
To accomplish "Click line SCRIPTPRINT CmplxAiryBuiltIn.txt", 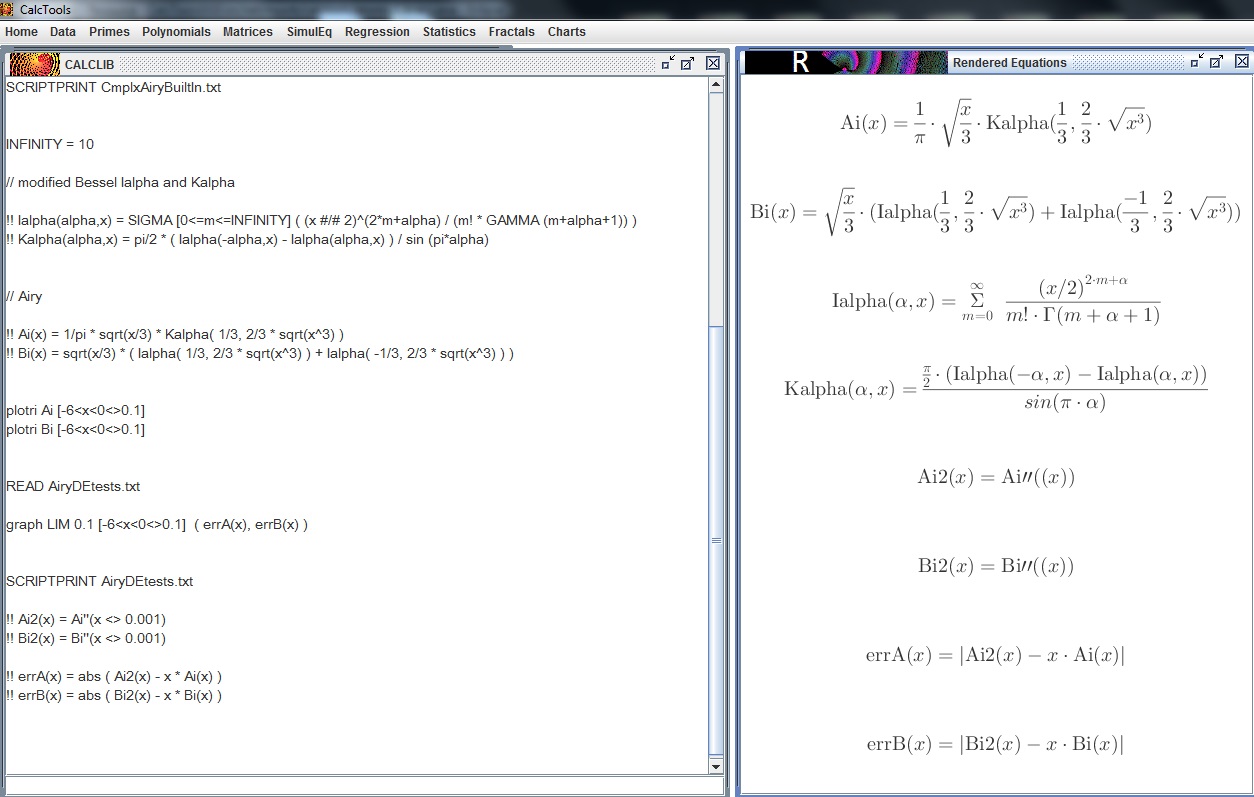I will click(113, 87).
